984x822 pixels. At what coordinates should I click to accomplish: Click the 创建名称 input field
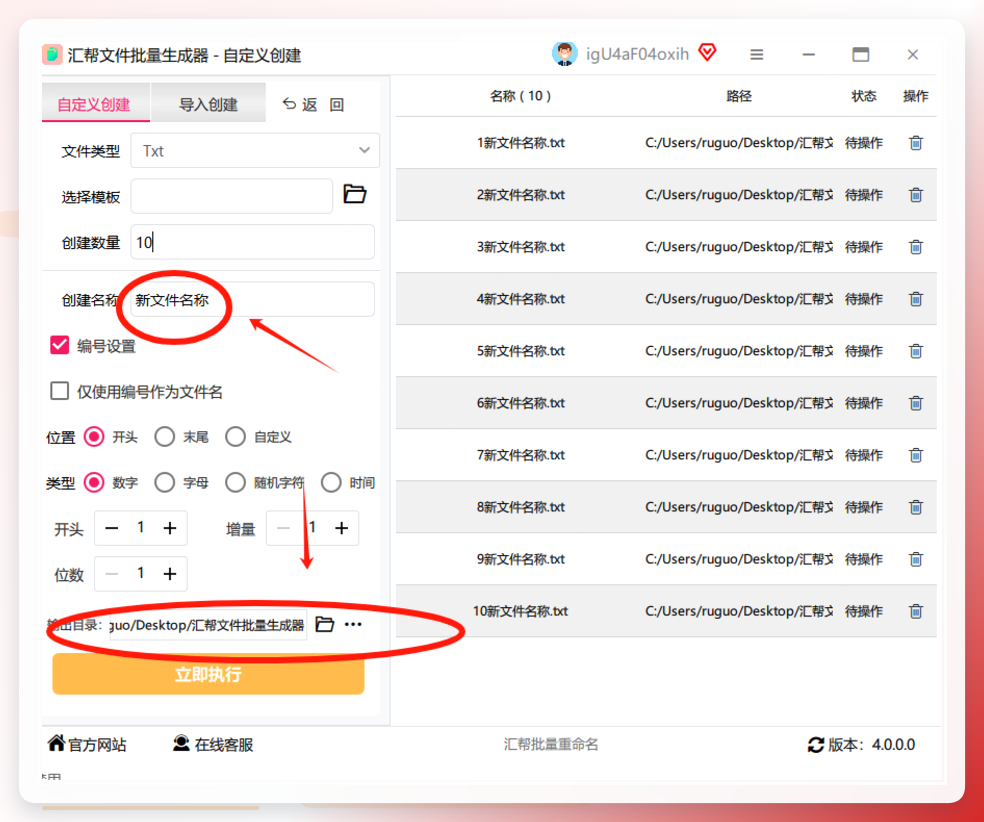(x=252, y=300)
